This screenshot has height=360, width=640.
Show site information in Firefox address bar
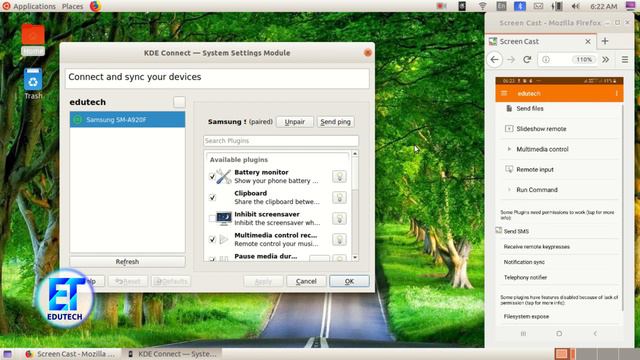pos(546,60)
